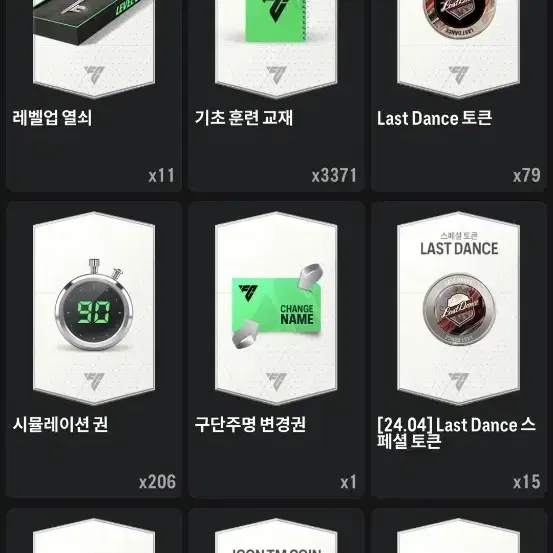The image size is (553, 553).
Task: Select the stopwatch showing 90
Action: [94, 305]
